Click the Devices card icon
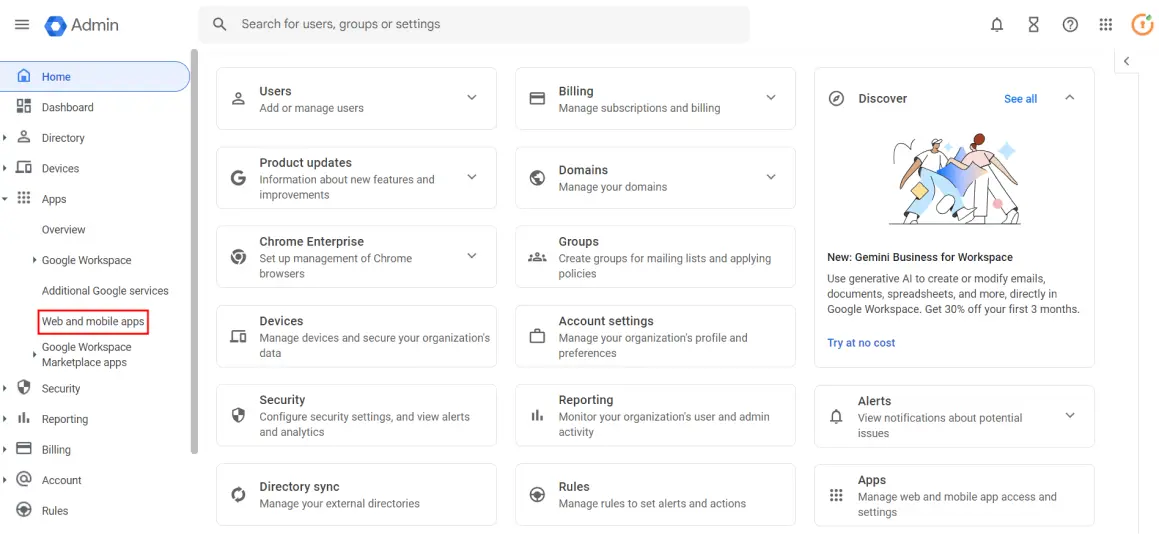The height and width of the screenshot is (534, 1159). (238, 337)
